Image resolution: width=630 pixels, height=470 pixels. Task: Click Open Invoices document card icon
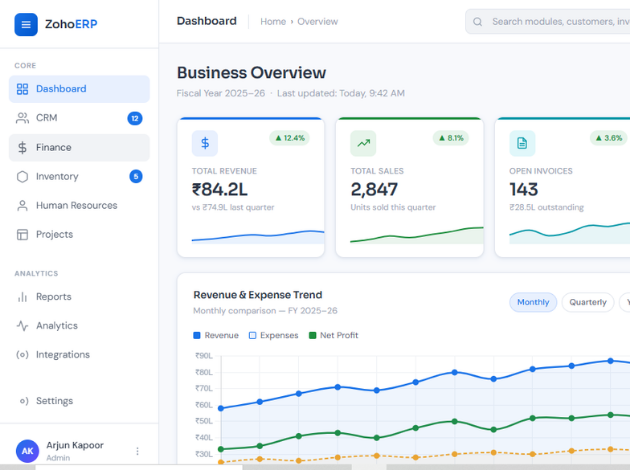click(522, 143)
